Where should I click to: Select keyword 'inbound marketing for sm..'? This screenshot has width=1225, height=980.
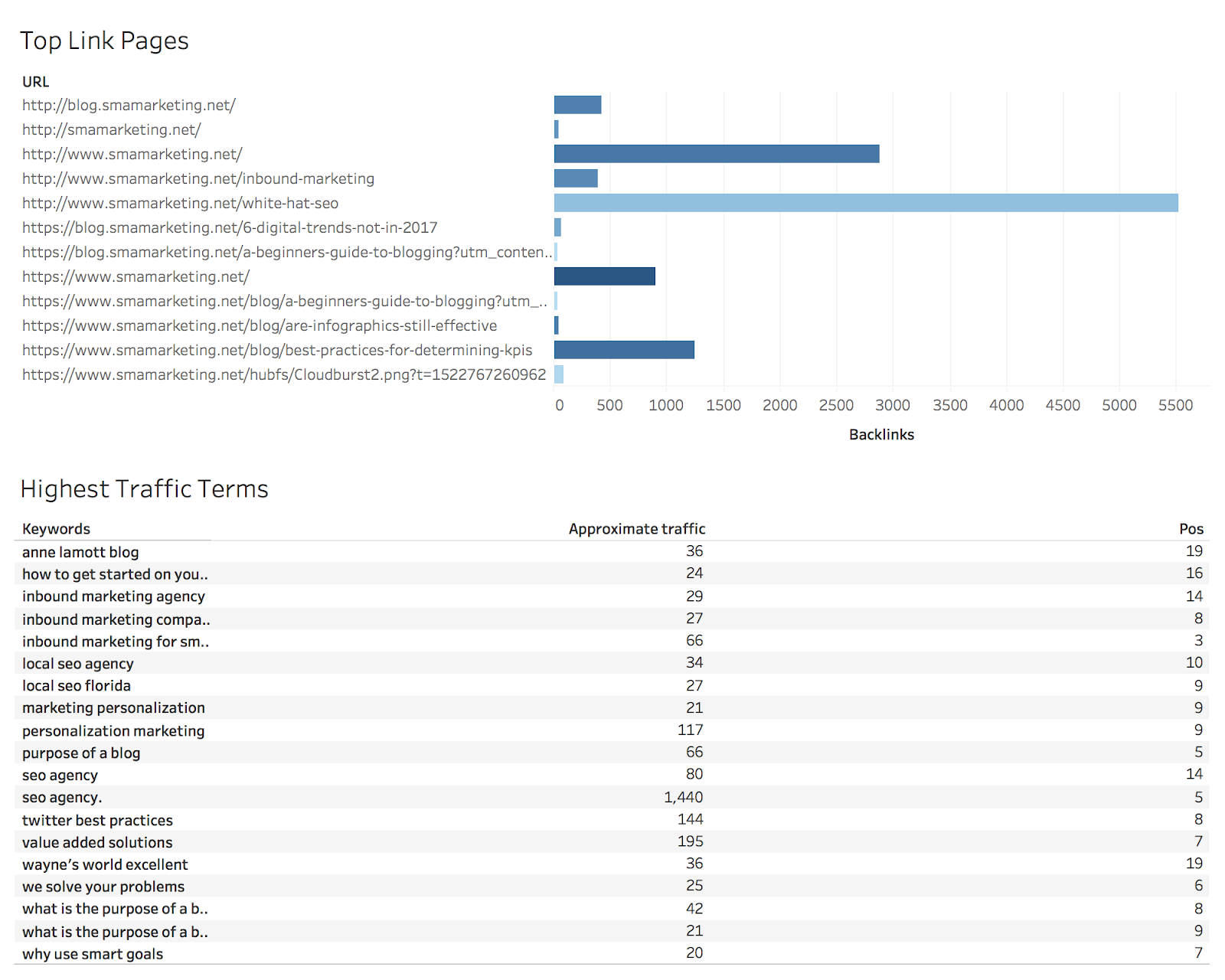[116, 642]
